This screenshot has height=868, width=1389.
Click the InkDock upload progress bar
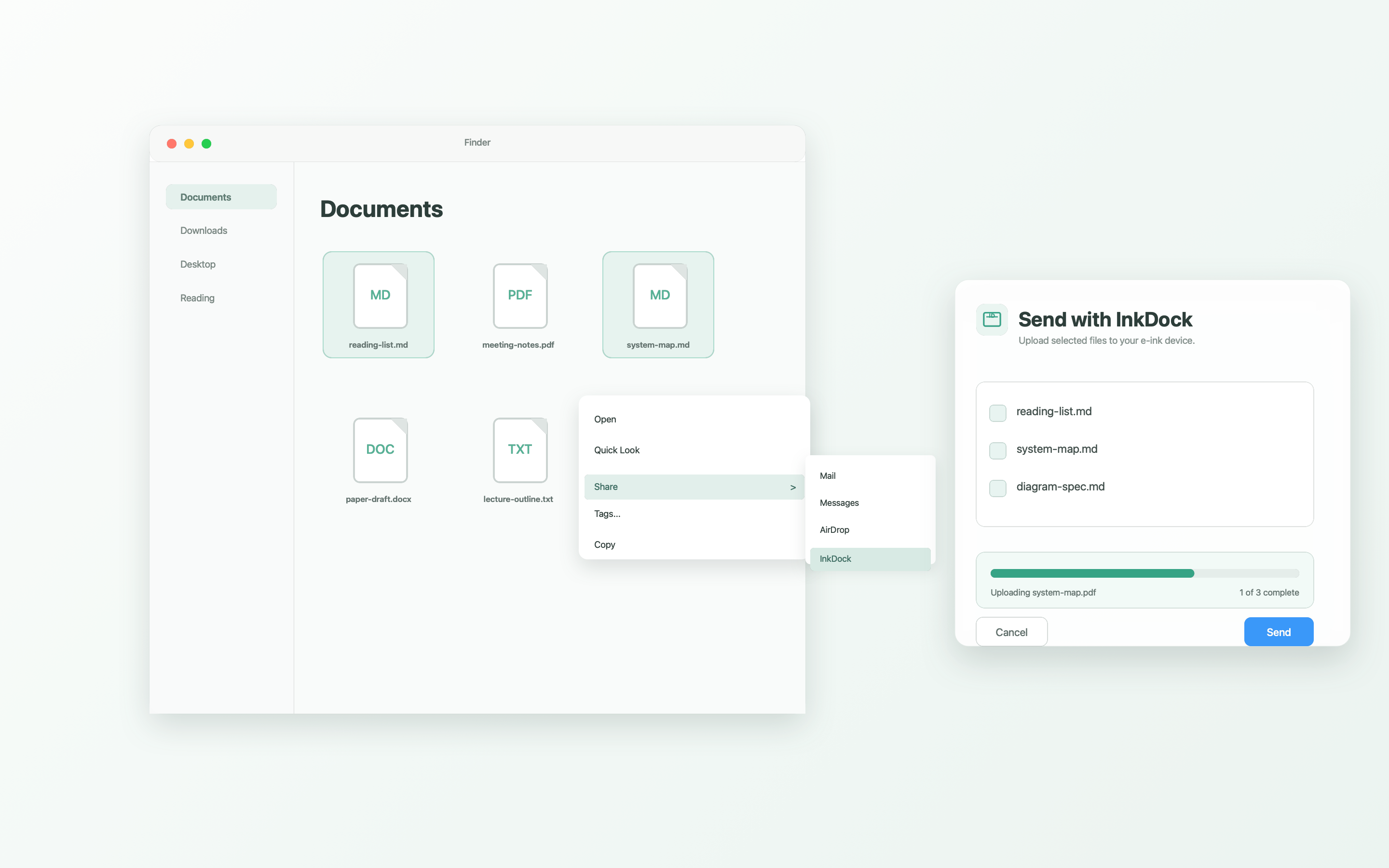(x=1144, y=573)
